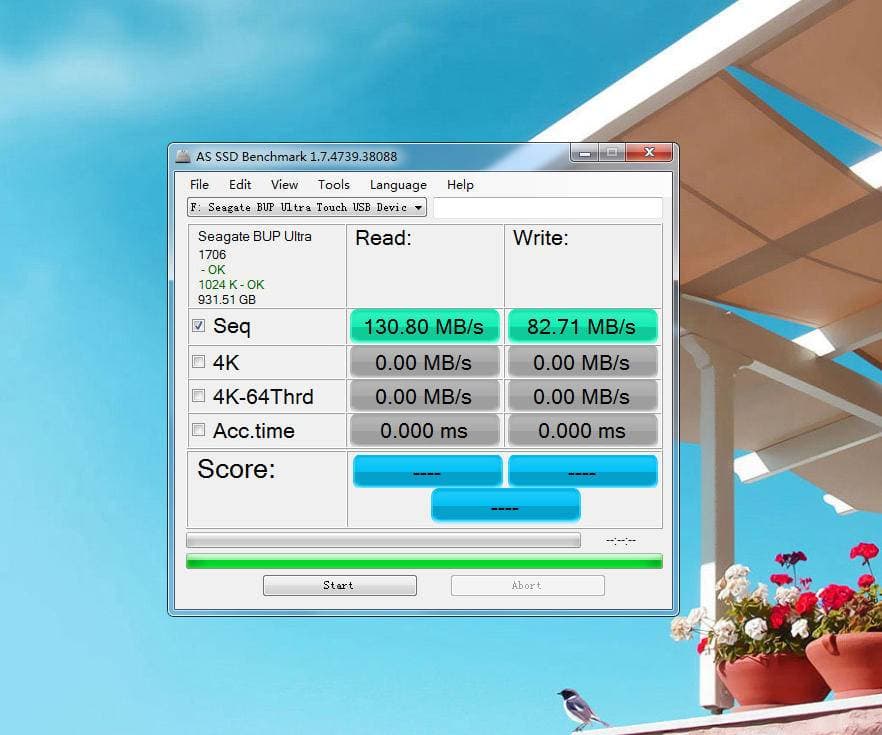Enable the 4K test checkbox
This screenshot has height=735, width=882.
199,362
